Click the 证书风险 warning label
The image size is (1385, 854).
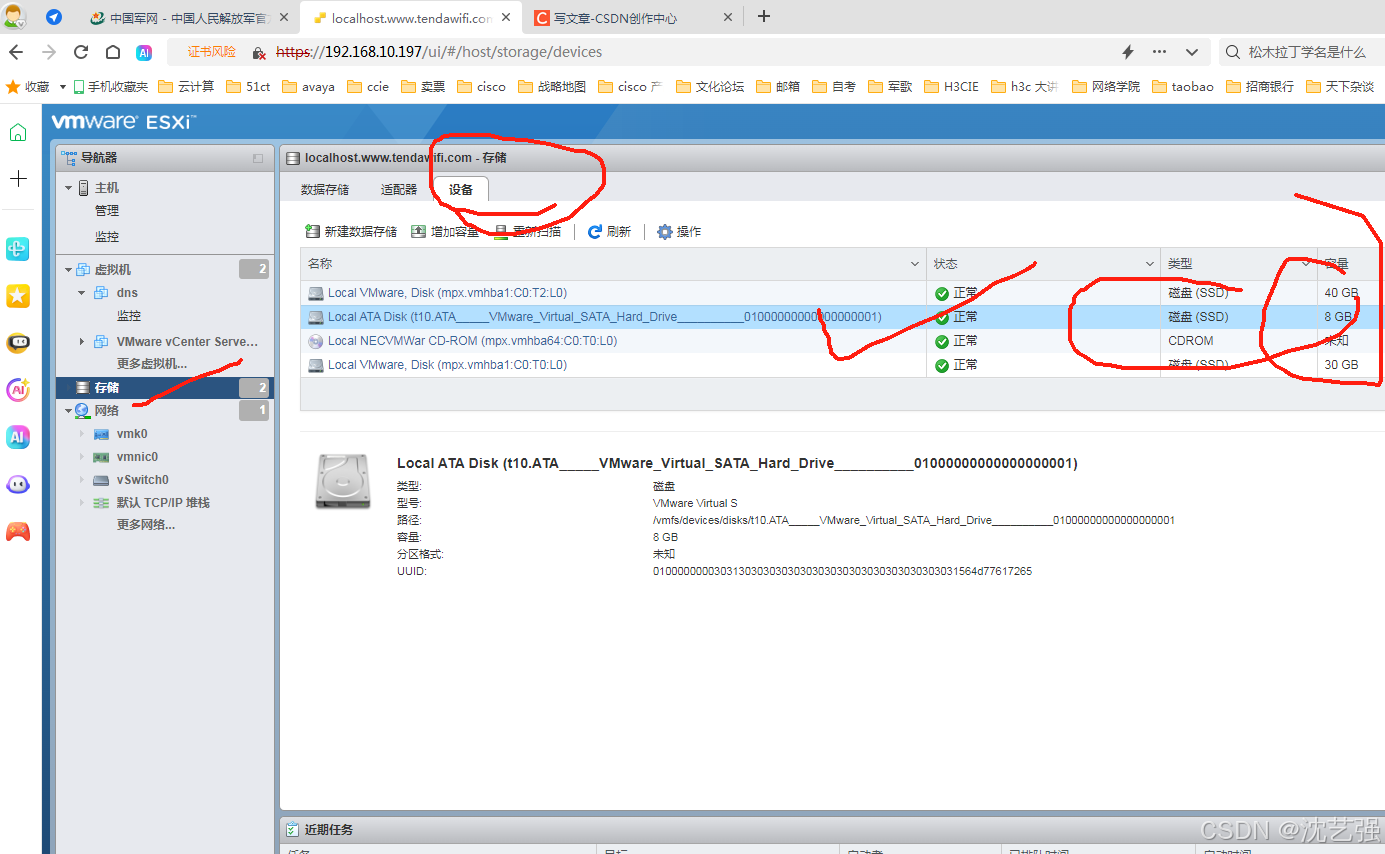coord(212,52)
